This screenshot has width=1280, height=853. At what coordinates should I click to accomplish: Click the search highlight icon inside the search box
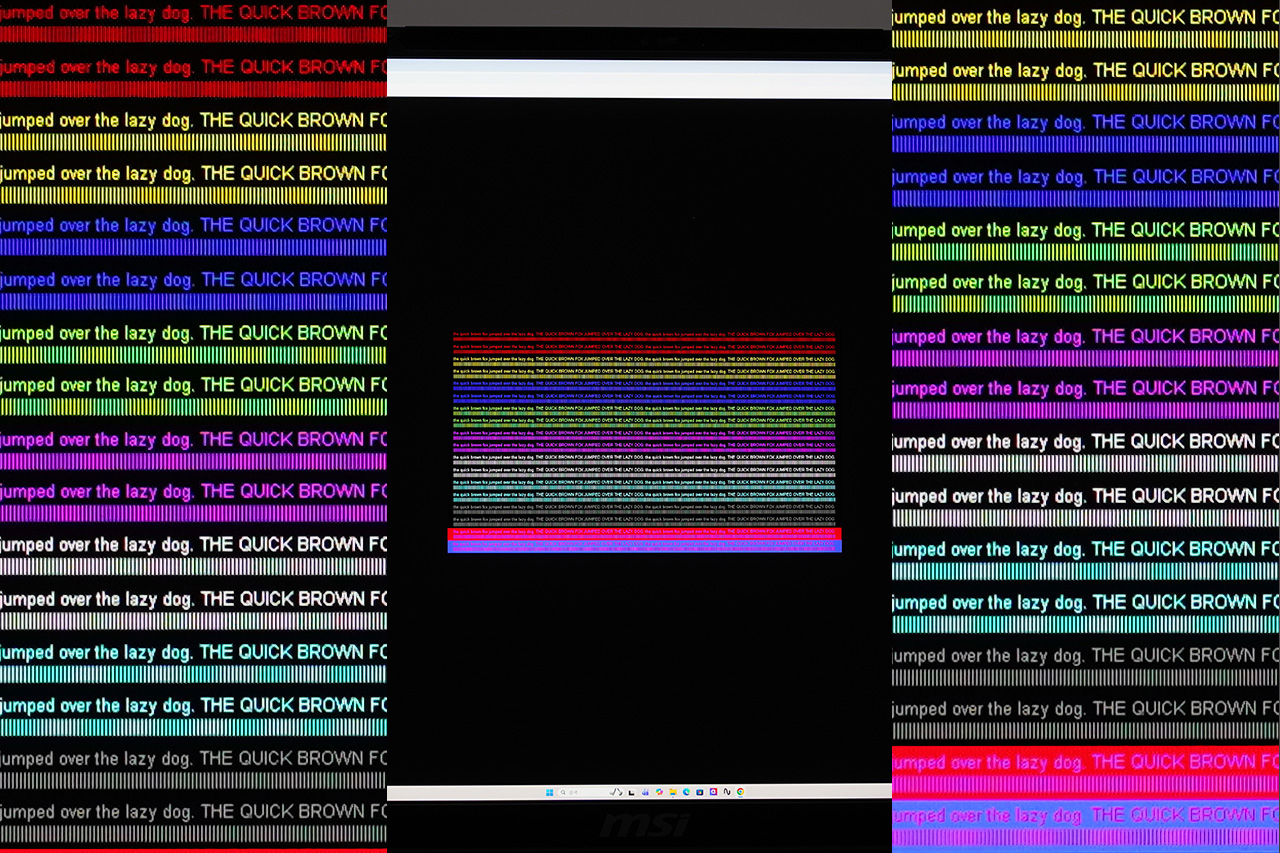point(616,792)
